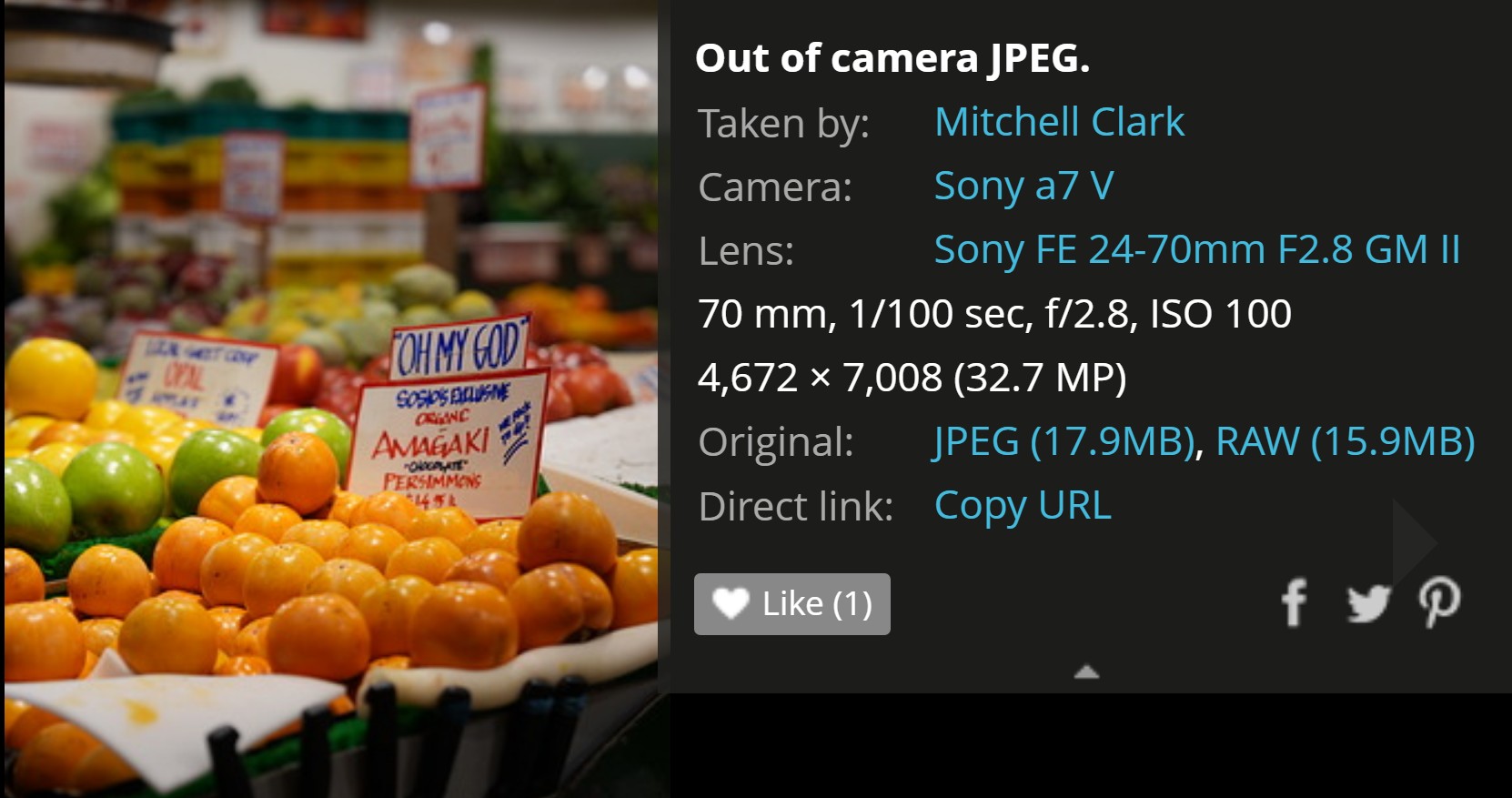Image resolution: width=1512 pixels, height=798 pixels.
Task: Click the 4,672 × 7,008 resolution text
Action: click(x=912, y=378)
